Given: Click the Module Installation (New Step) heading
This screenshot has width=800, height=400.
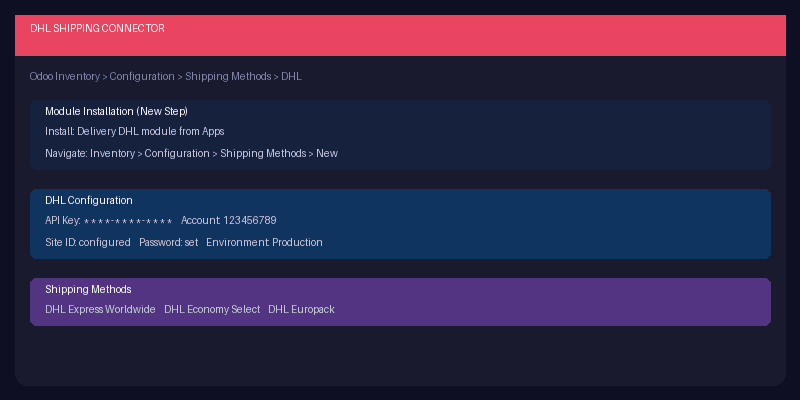Looking at the screenshot, I should point(116,111).
